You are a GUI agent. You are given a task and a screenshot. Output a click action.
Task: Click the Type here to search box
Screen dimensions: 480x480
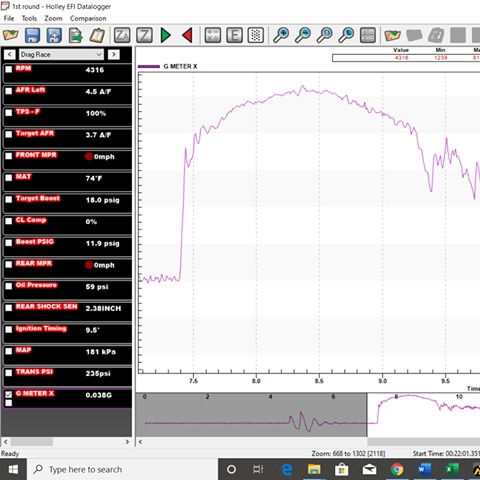(123, 469)
